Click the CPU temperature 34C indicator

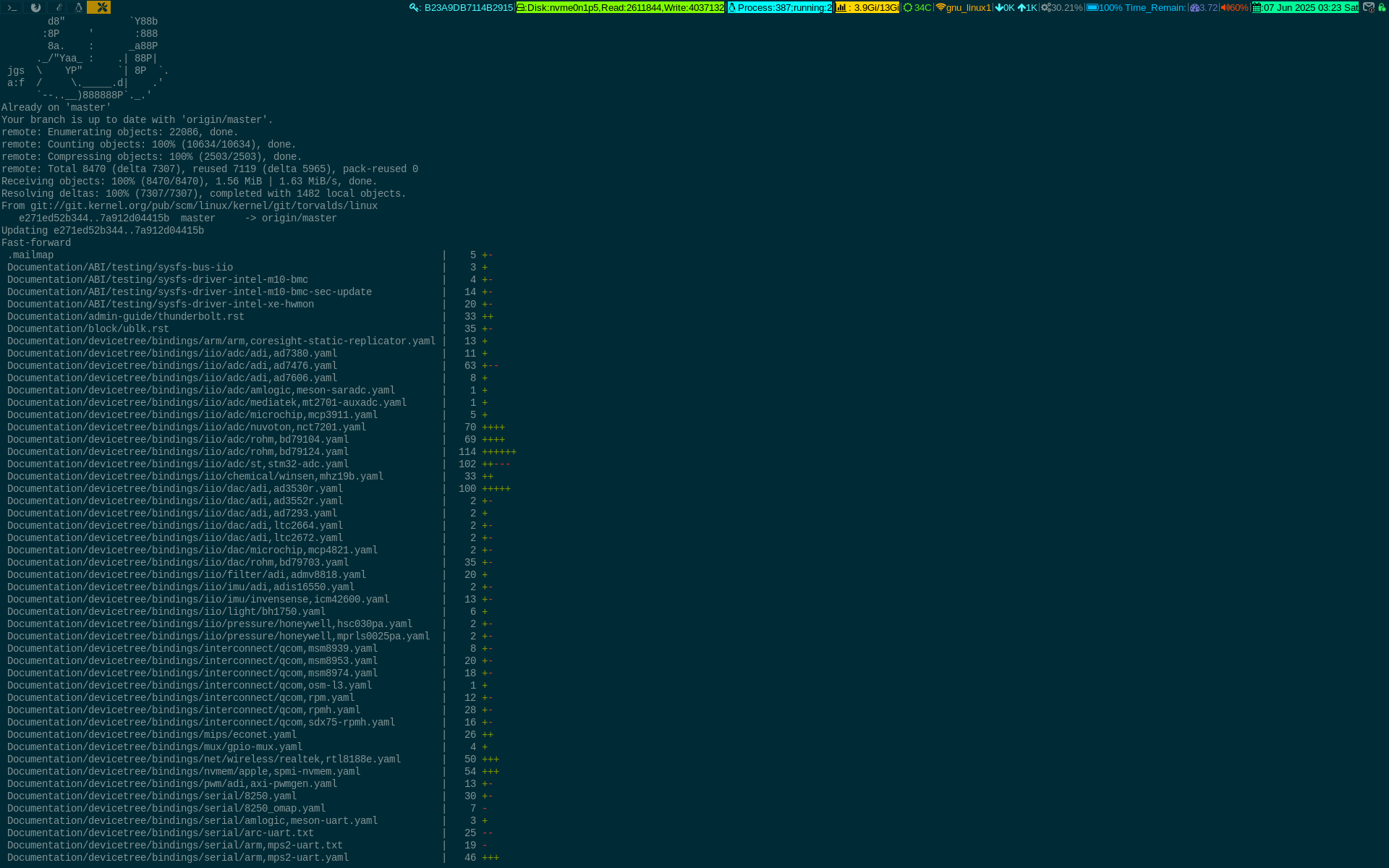tap(917, 7)
